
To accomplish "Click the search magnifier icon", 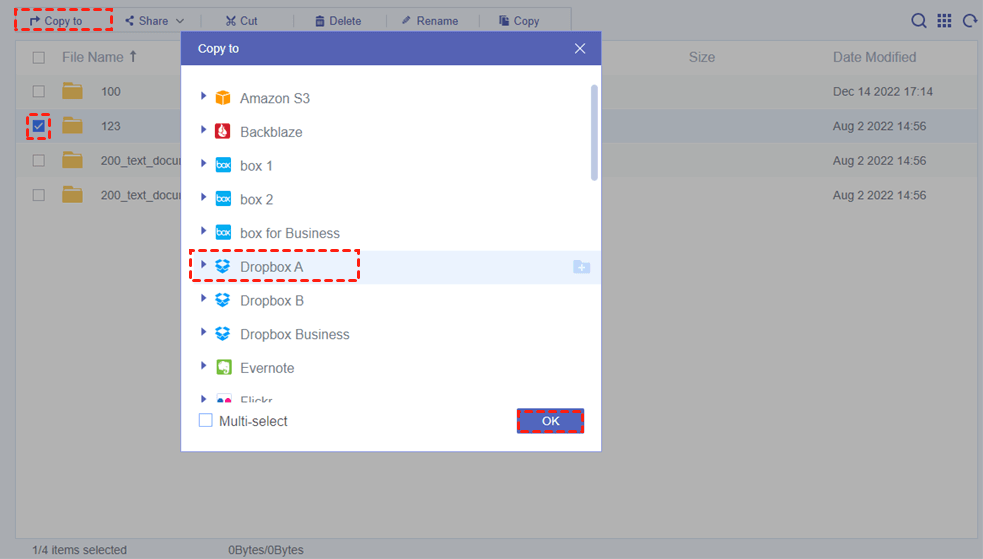I will pyautogui.click(x=918, y=21).
